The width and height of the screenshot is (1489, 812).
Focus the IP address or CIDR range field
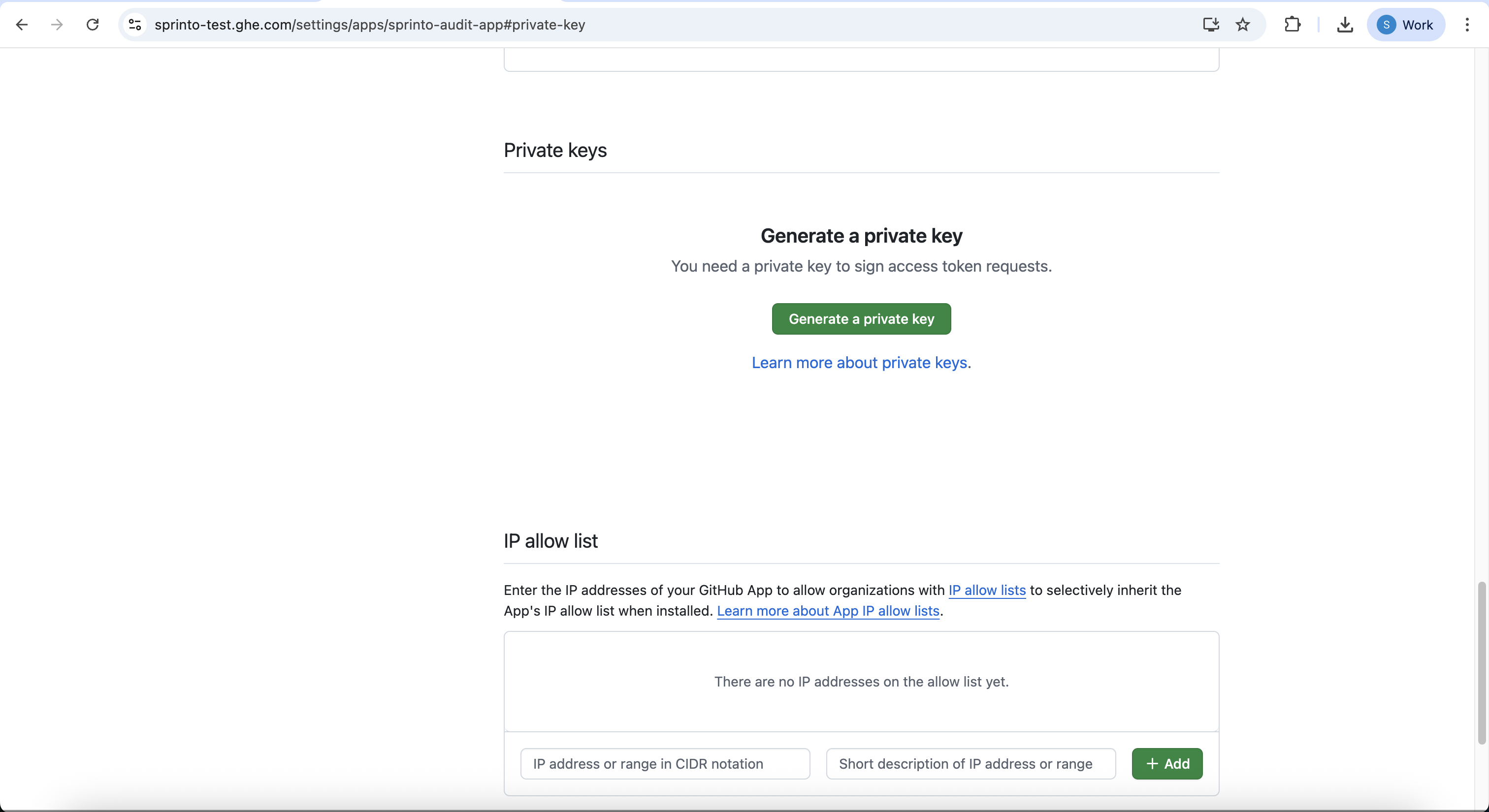coord(665,764)
